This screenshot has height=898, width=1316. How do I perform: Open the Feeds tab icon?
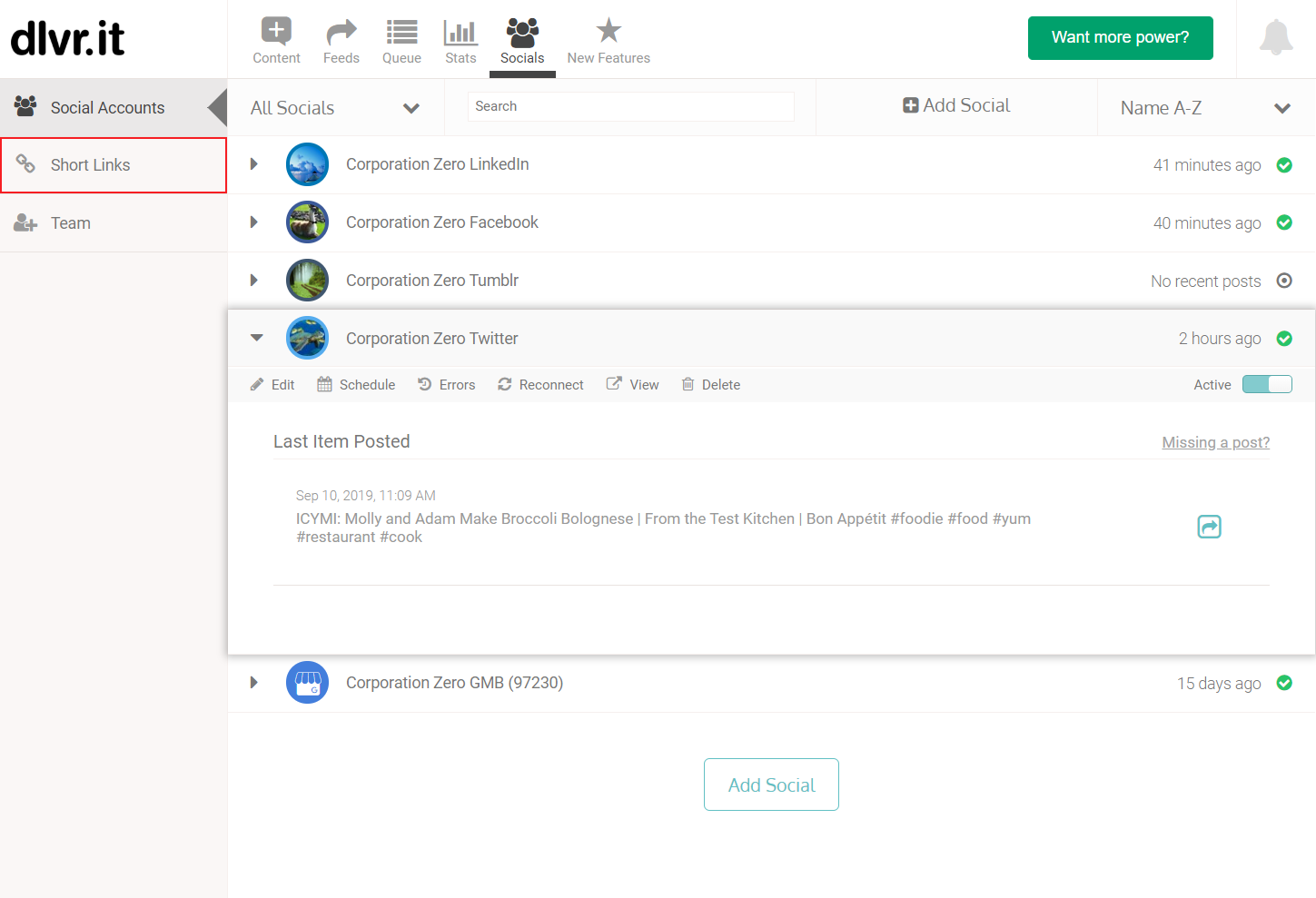tap(341, 33)
